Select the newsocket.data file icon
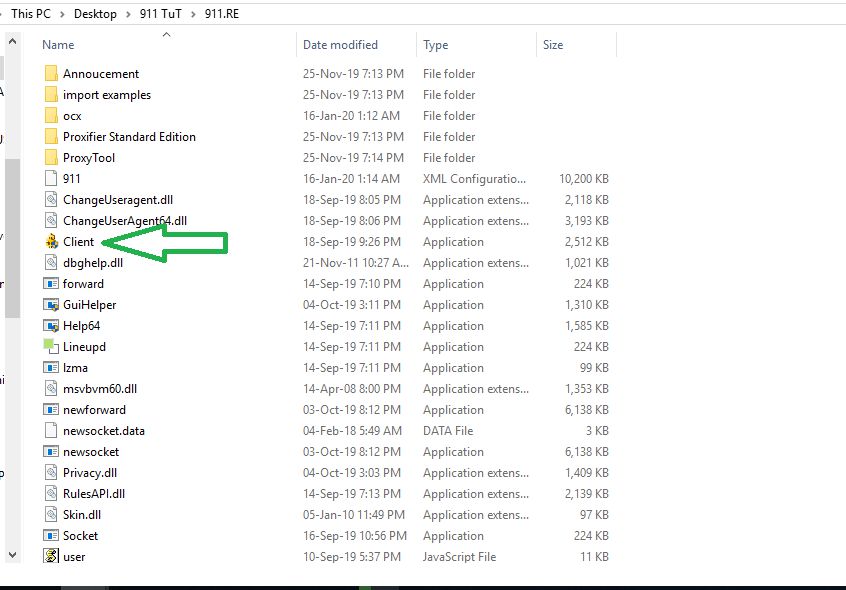Viewport: 846px width, 590px height. click(x=52, y=431)
